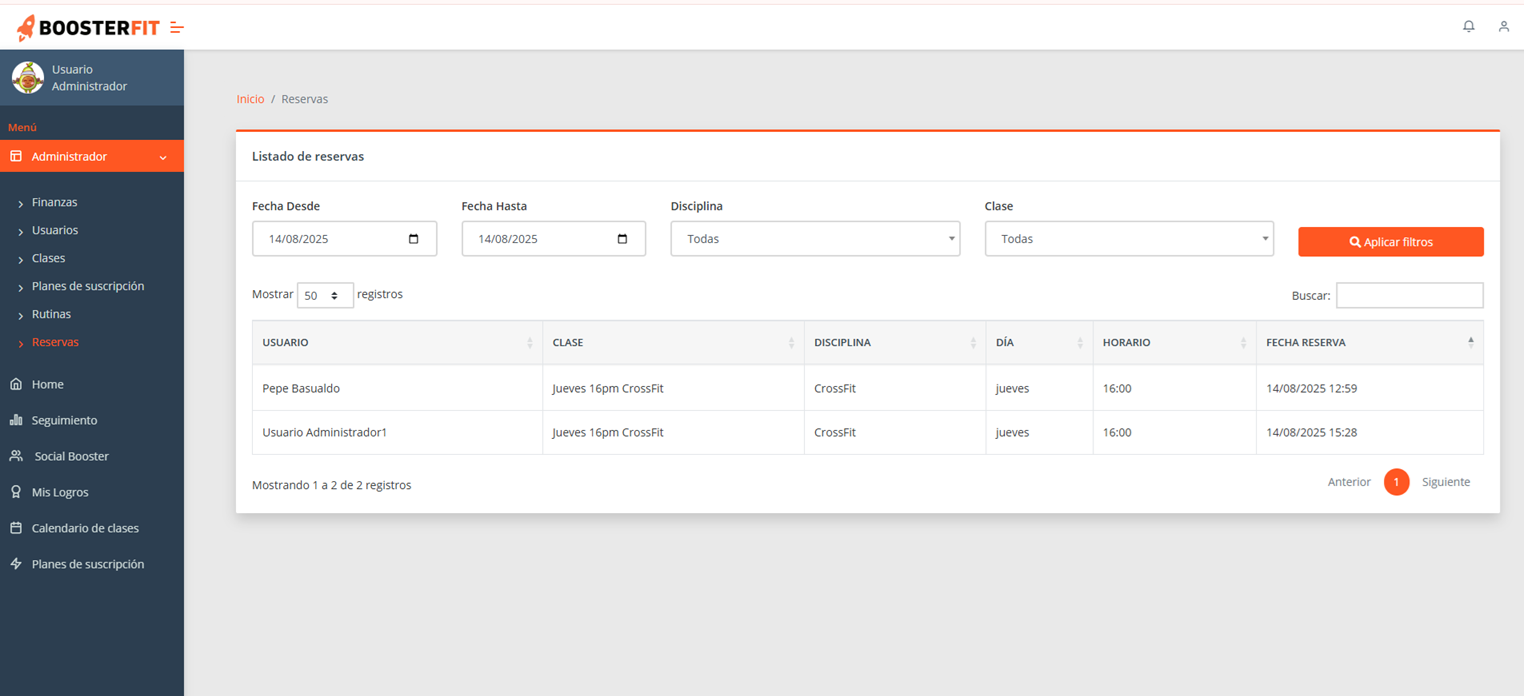Toggle the sidebar hamburger menu icon
Screen dimensions: 1524x696
[177, 28]
